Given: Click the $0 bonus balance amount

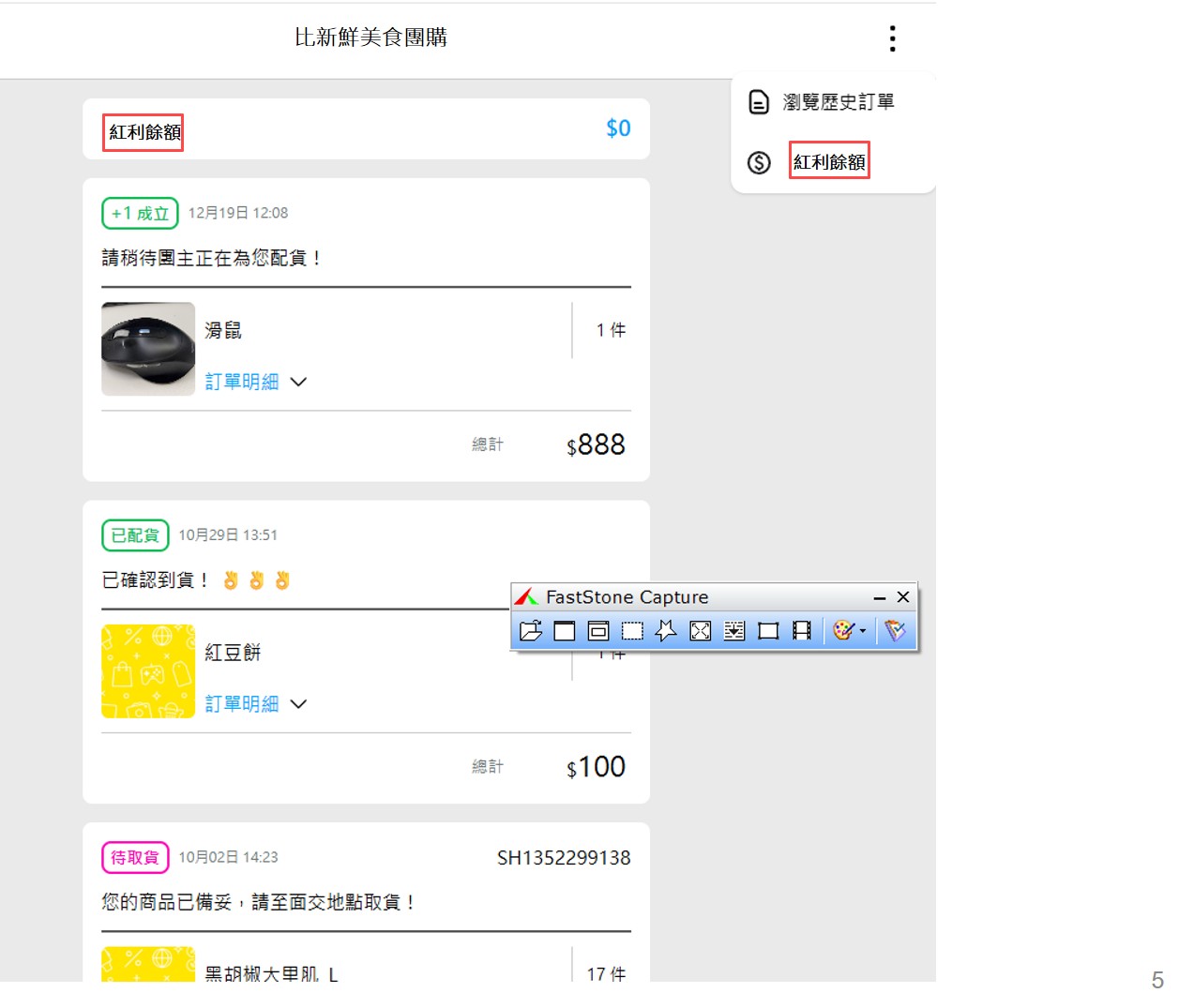Looking at the screenshot, I should 618,128.
